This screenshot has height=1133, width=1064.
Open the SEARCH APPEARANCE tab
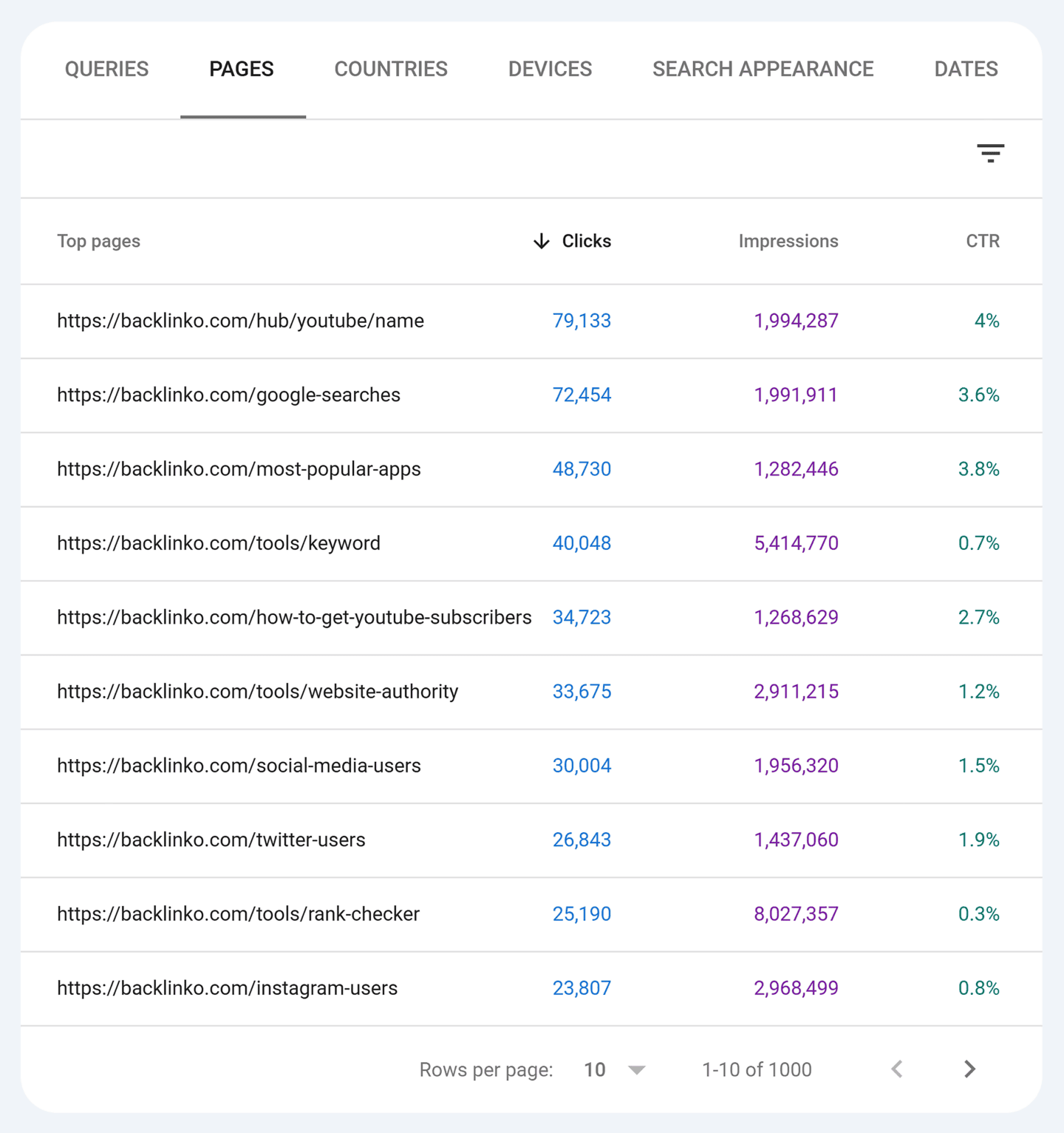click(763, 69)
